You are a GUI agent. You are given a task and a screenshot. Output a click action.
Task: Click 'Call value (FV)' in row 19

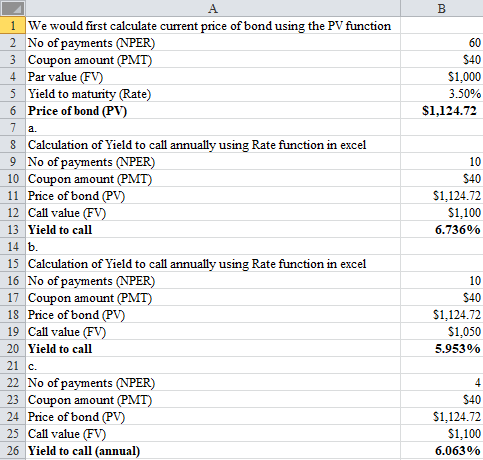[x=213, y=331]
